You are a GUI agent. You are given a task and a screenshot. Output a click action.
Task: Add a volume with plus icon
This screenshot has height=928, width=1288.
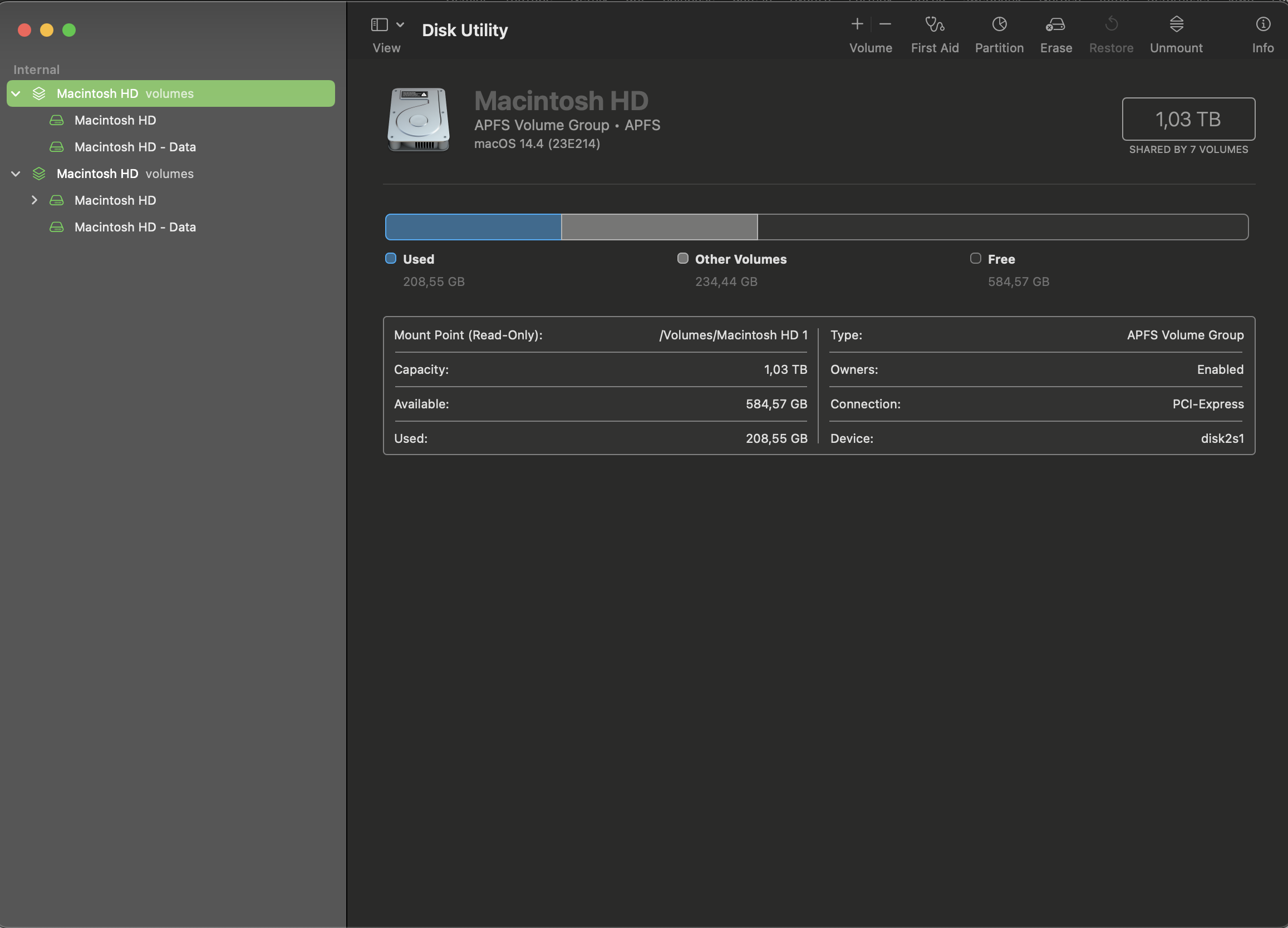click(x=857, y=24)
